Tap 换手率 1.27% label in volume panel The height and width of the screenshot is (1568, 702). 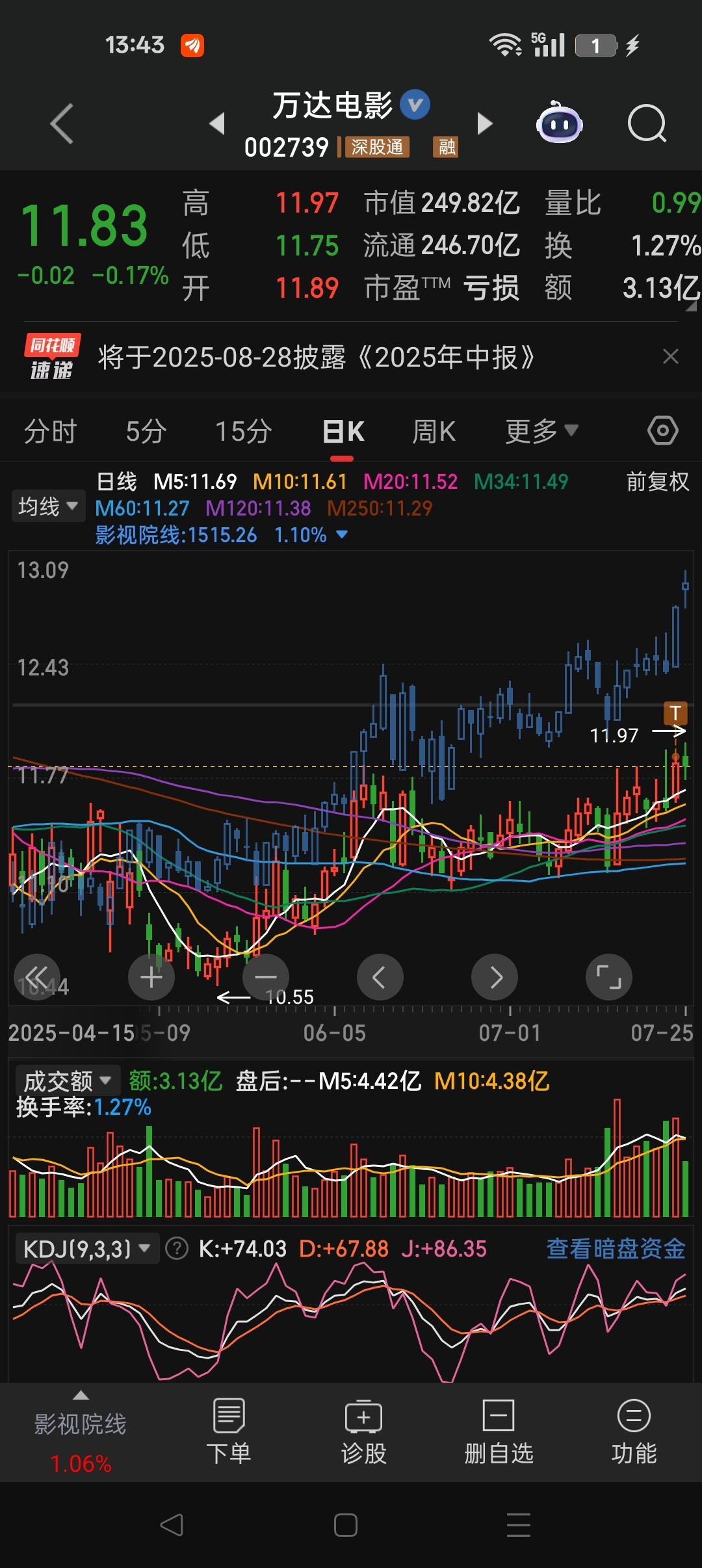pyautogui.click(x=84, y=1107)
